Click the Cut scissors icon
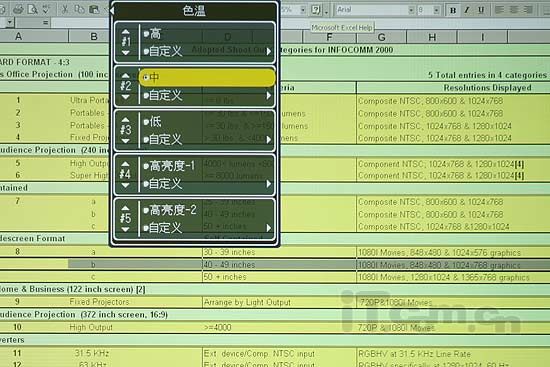Image resolution: width=550 pixels, height=367 pixels. (65, 9)
